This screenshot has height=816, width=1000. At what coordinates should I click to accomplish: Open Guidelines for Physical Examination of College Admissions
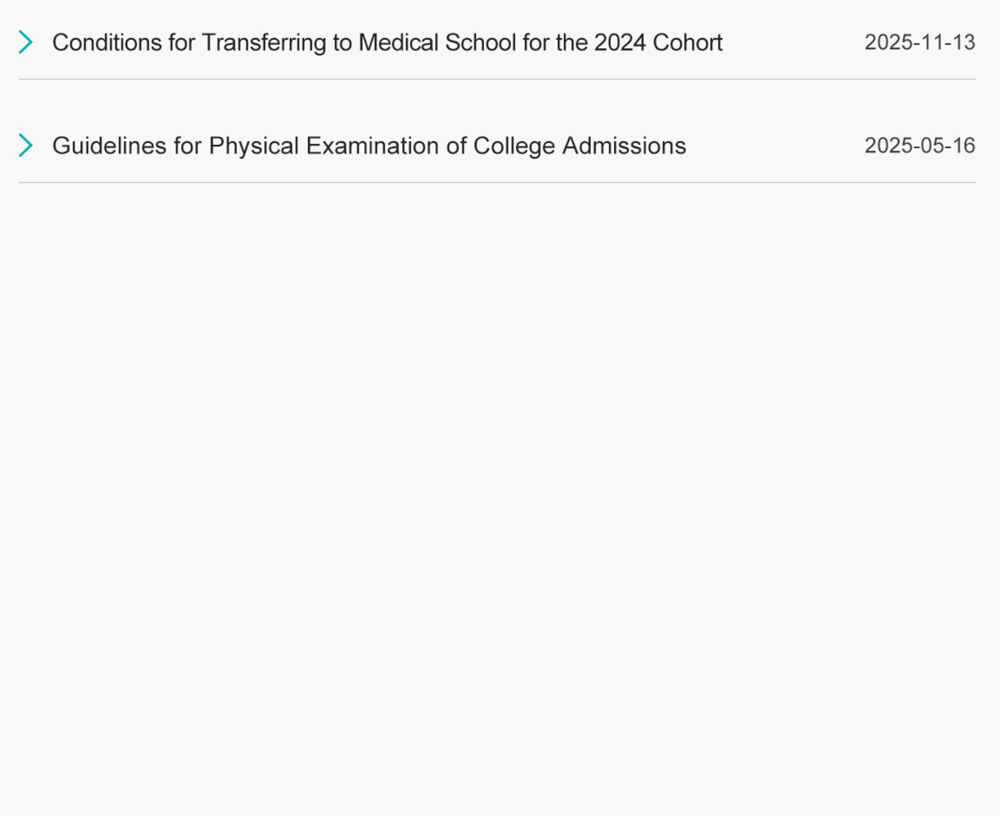(x=369, y=146)
